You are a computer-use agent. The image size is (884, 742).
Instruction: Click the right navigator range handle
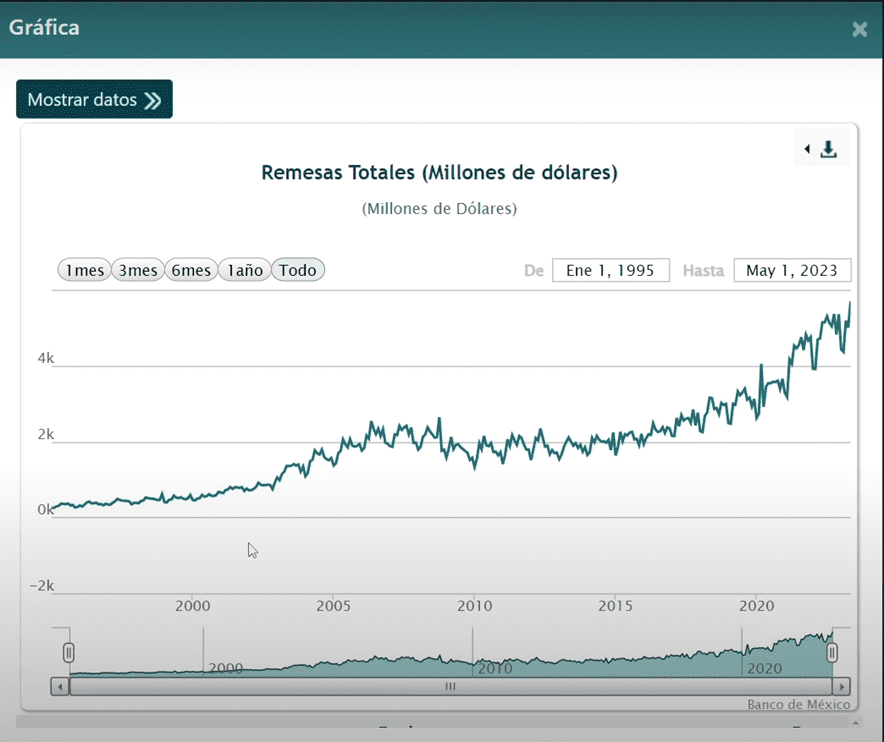[832, 653]
